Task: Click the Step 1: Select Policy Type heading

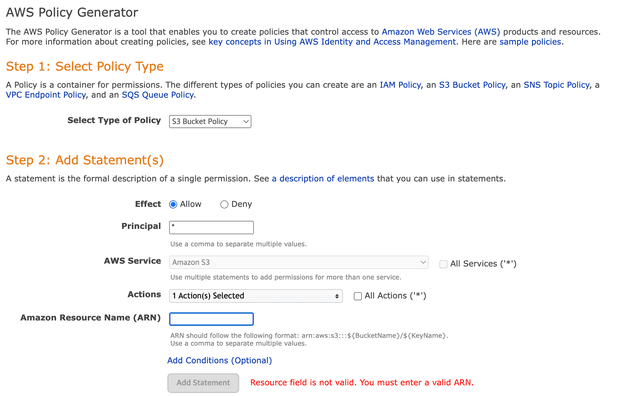Action: (x=85, y=66)
